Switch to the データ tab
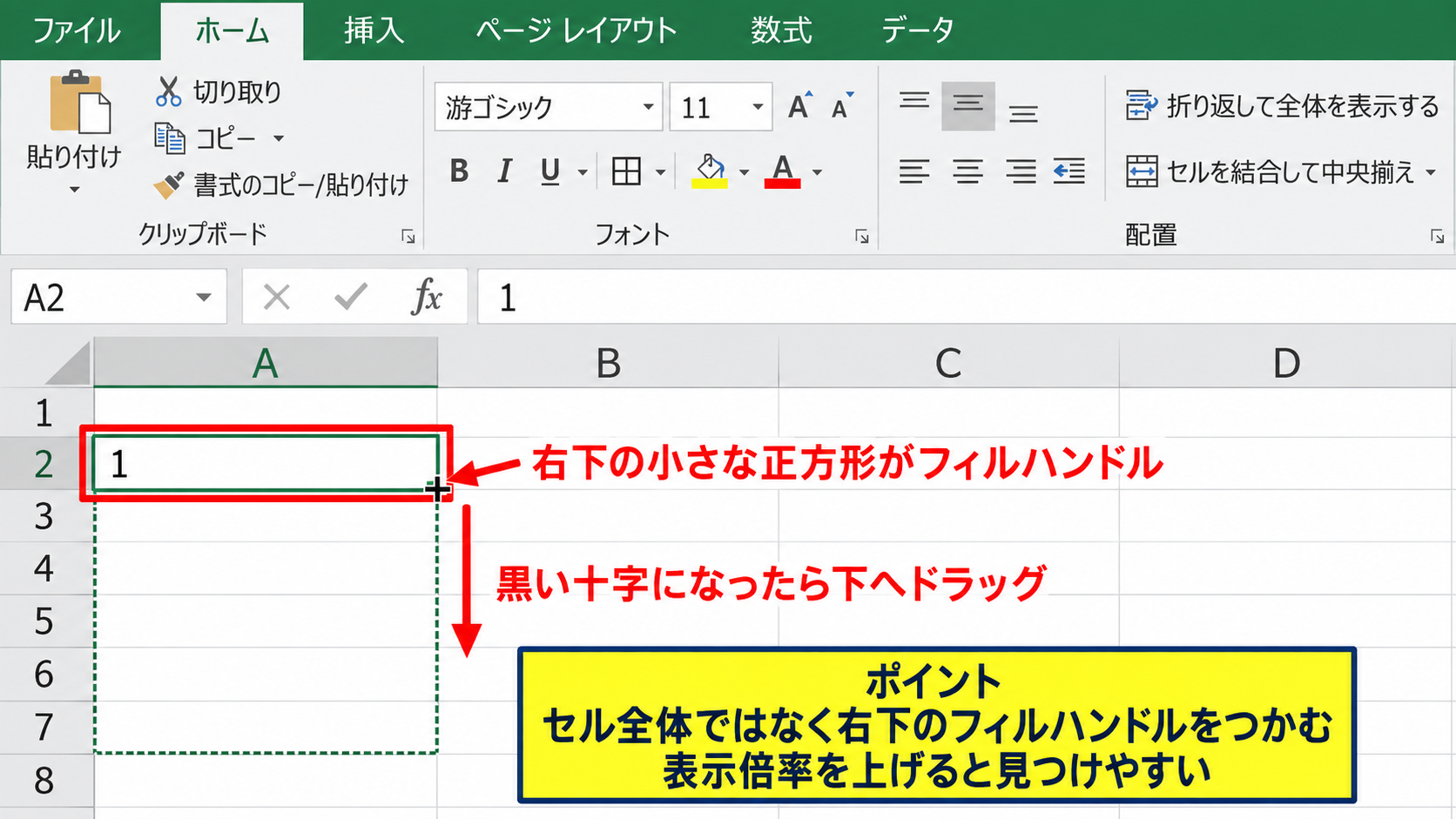 point(917,30)
